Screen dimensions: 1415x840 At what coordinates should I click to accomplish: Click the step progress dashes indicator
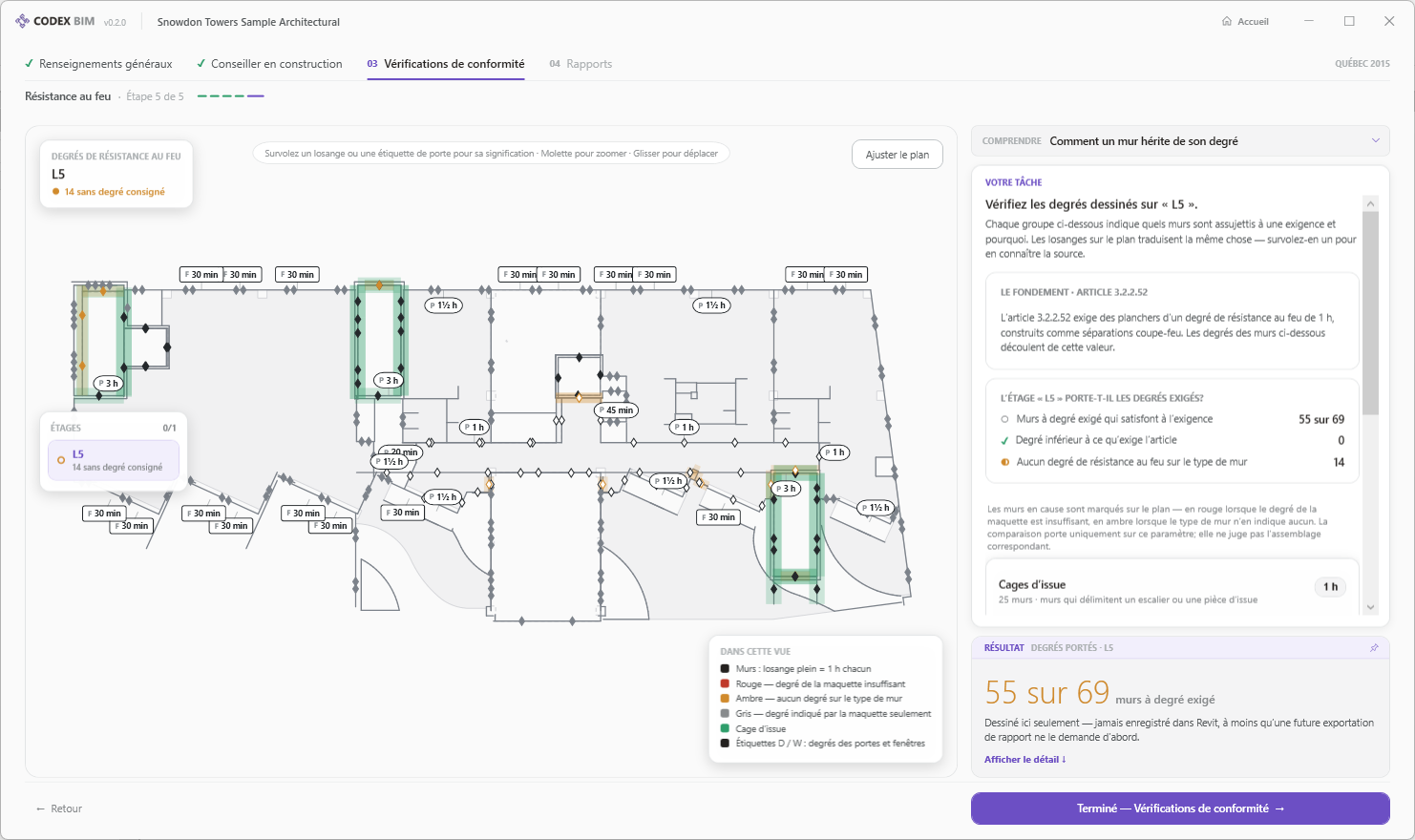coord(230,96)
